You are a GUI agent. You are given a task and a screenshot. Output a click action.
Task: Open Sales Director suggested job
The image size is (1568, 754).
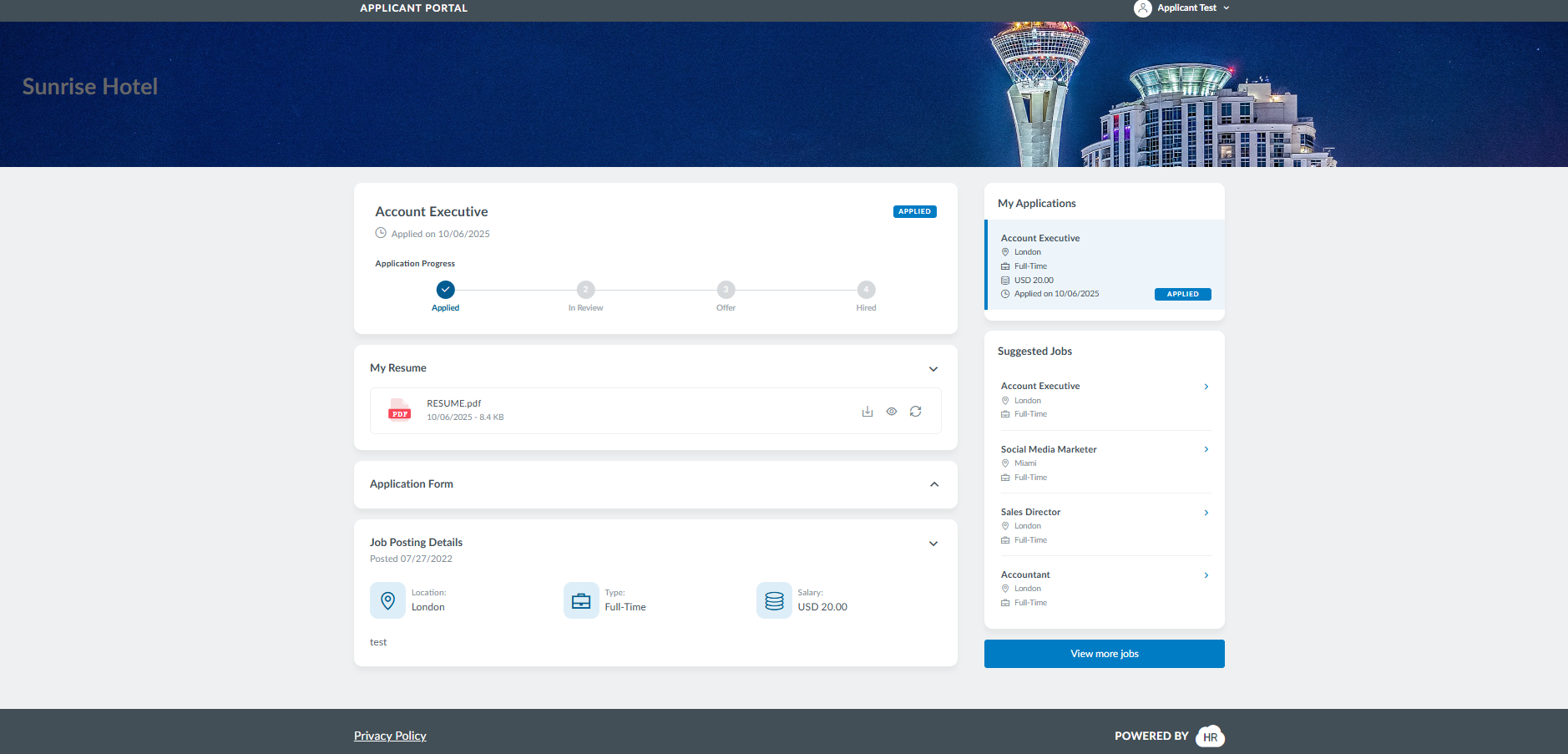click(1030, 512)
